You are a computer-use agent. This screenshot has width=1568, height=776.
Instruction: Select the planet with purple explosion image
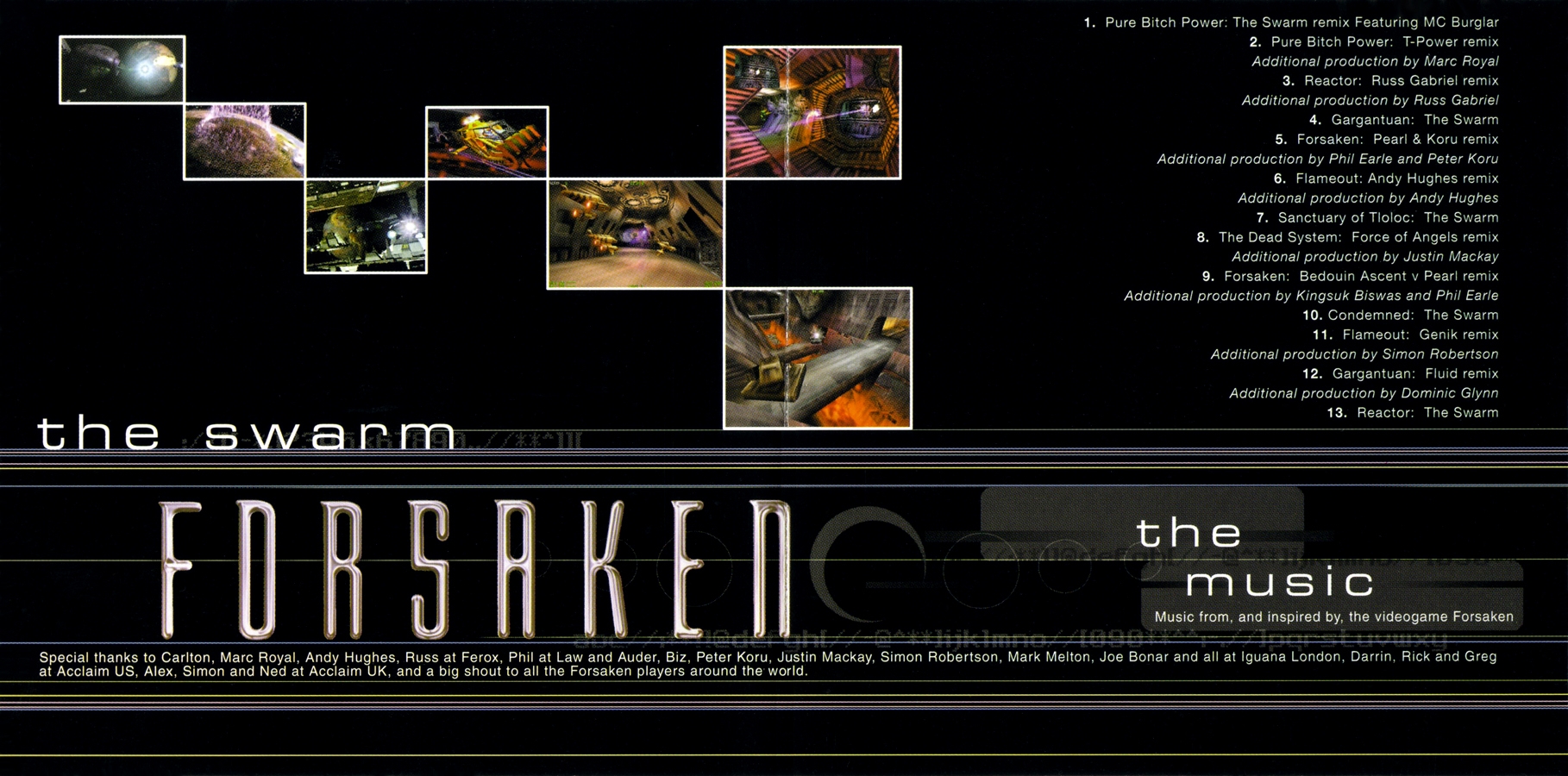click(x=245, y=141)
